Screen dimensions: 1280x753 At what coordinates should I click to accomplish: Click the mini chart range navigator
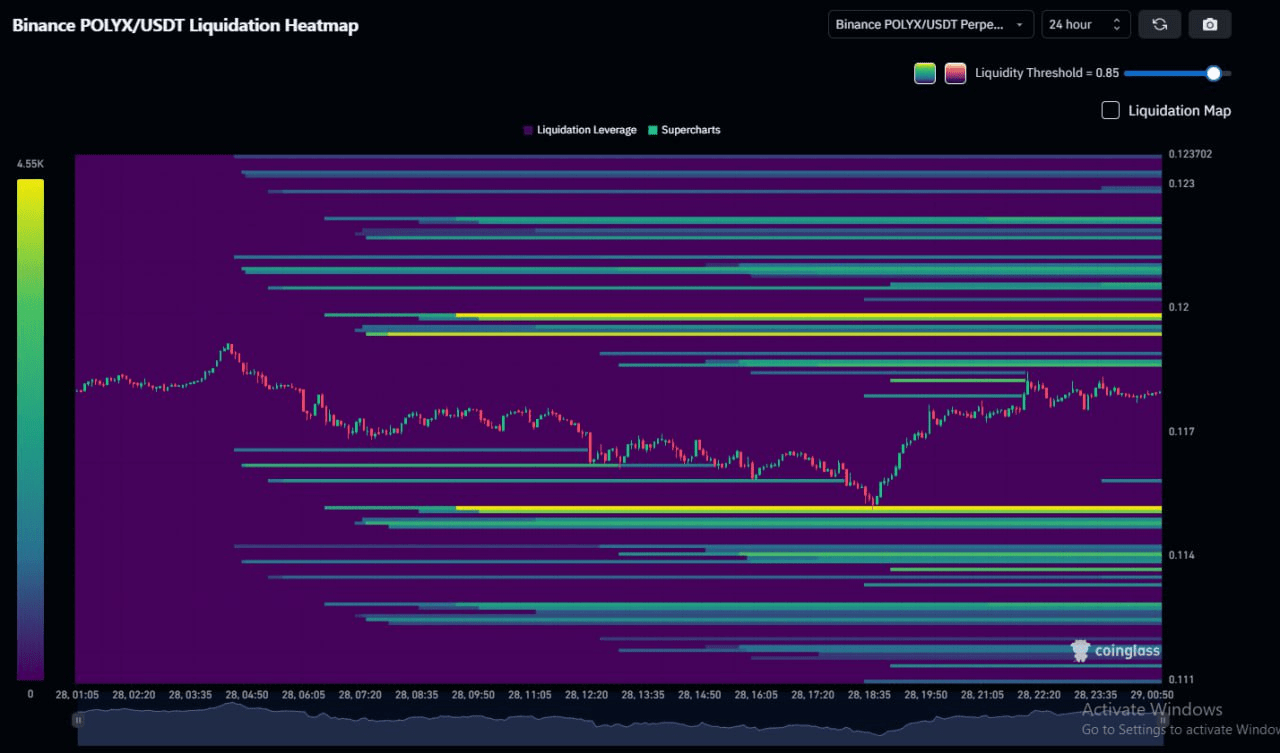pos(620,724)
